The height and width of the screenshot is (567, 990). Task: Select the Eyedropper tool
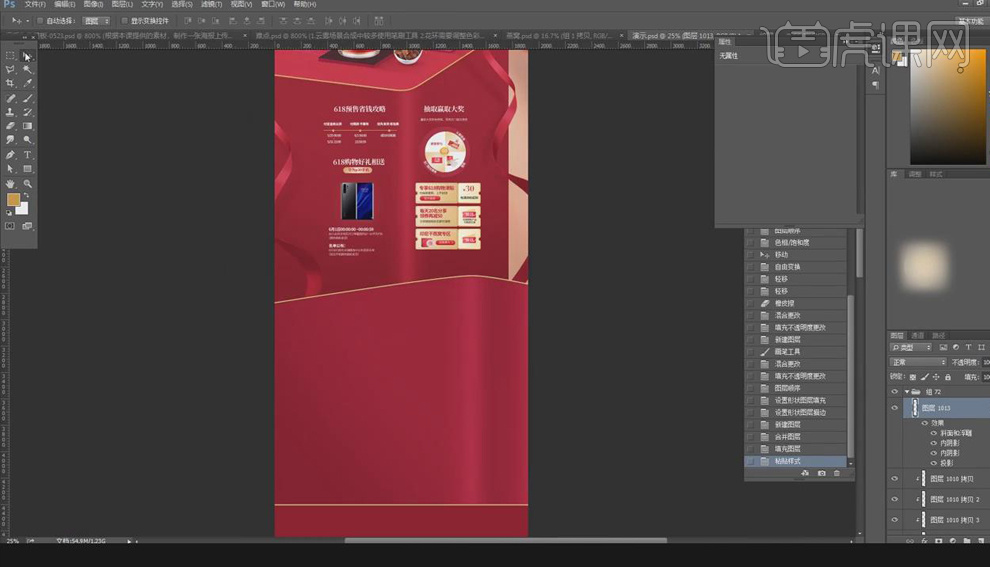(27, 83)
